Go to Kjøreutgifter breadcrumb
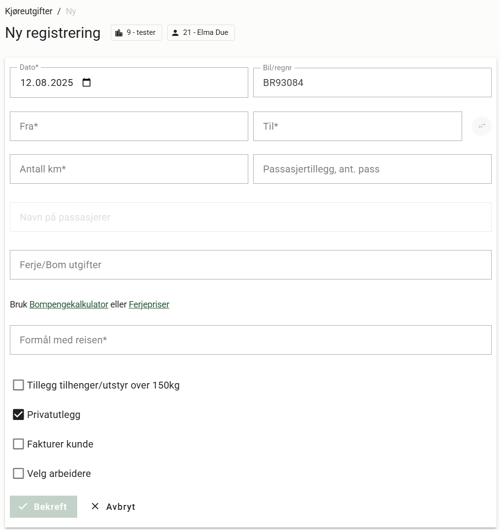The height and width of the screenshot is (530, 500). pos(29,11)
